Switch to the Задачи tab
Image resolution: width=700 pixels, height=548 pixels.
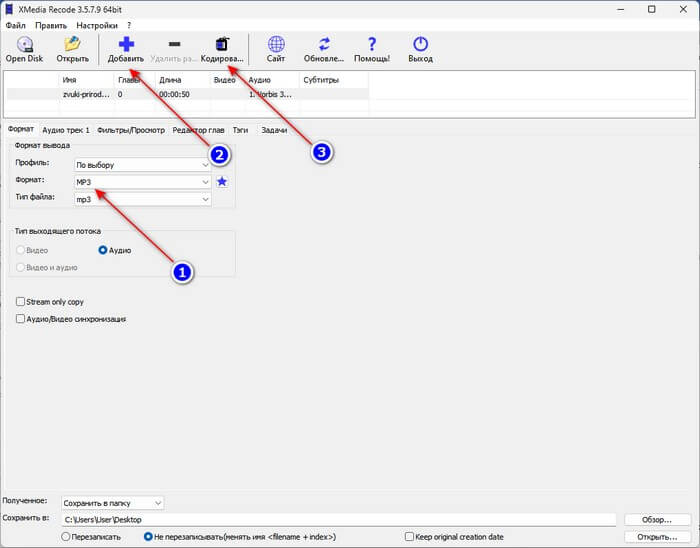tap(274, 130)
